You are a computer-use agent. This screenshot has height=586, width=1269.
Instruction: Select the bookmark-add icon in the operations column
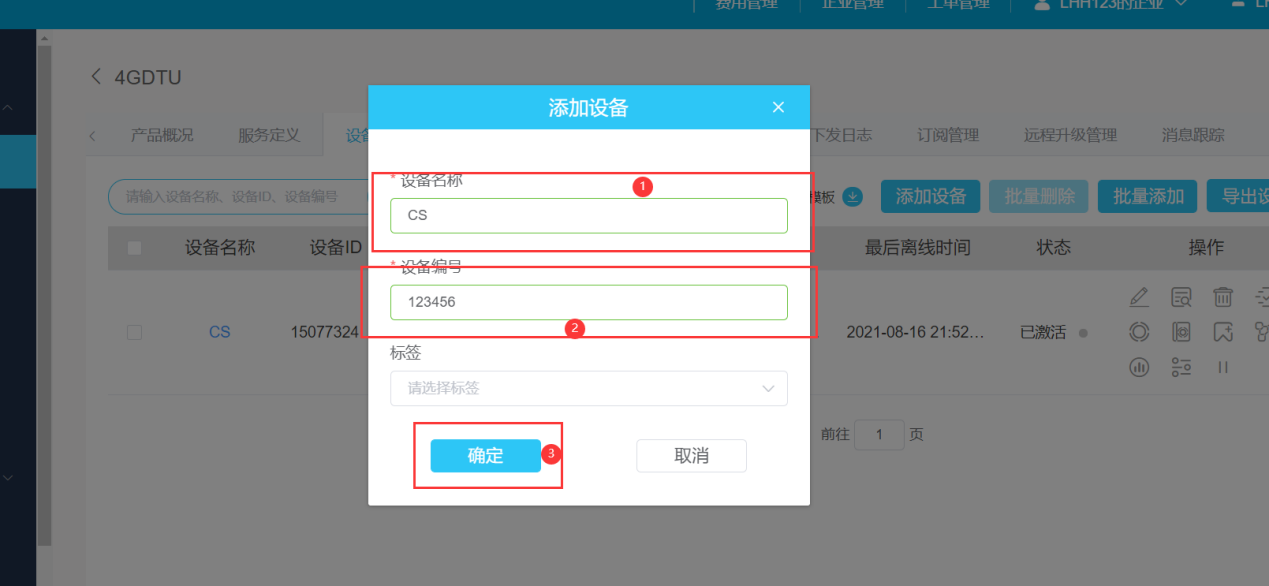(x=1223, y=331)
